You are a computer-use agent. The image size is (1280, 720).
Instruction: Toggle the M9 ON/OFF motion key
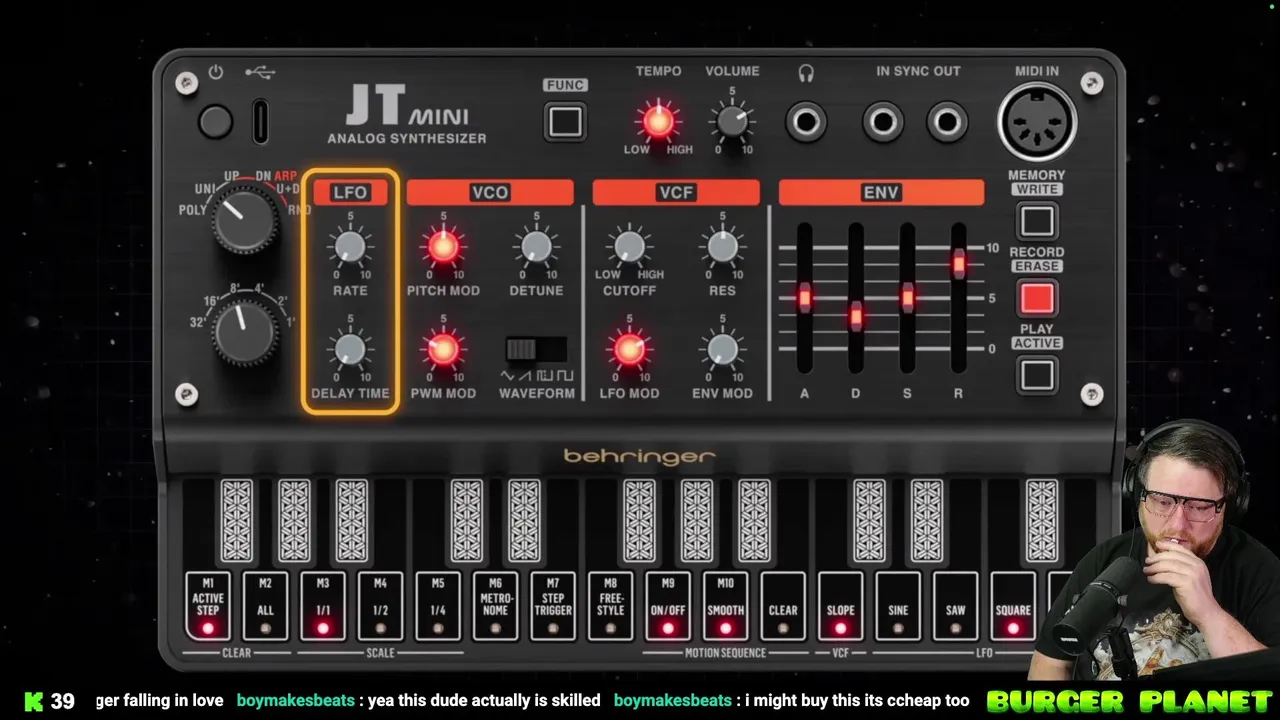tap(668, 606)
